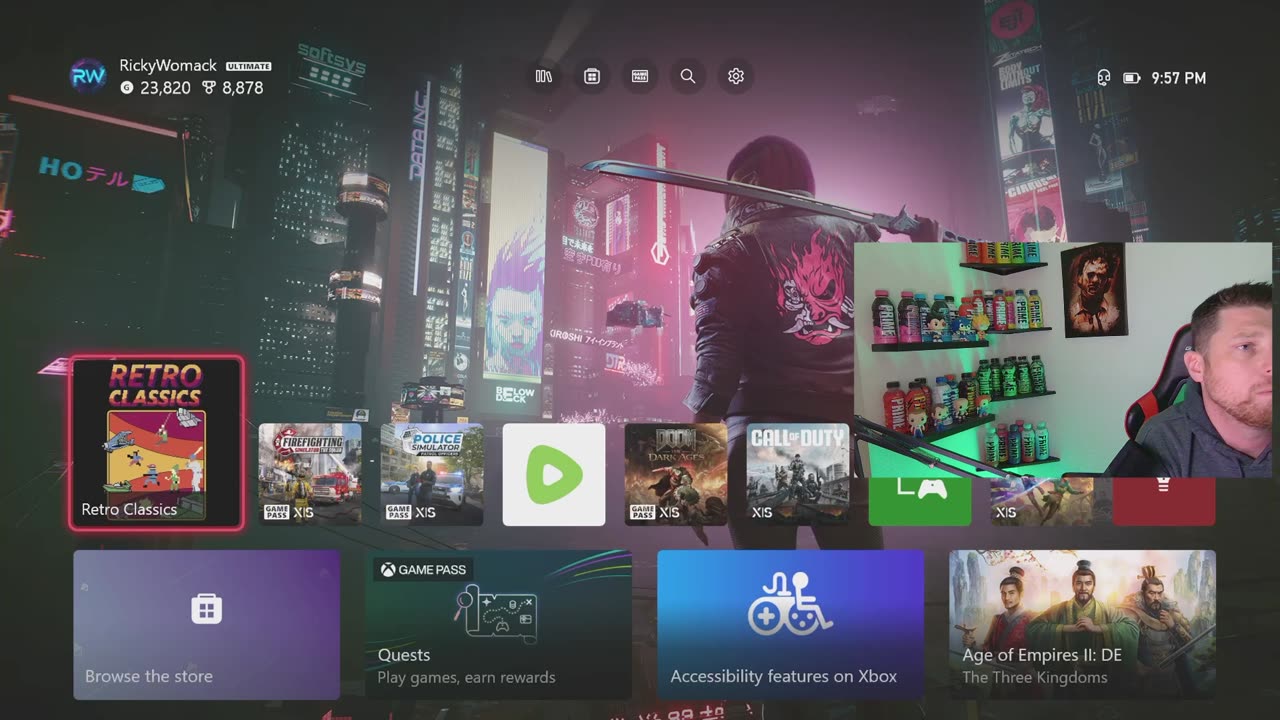
Task: Click the store bag icon on Browse card
Action: [207, 608]
